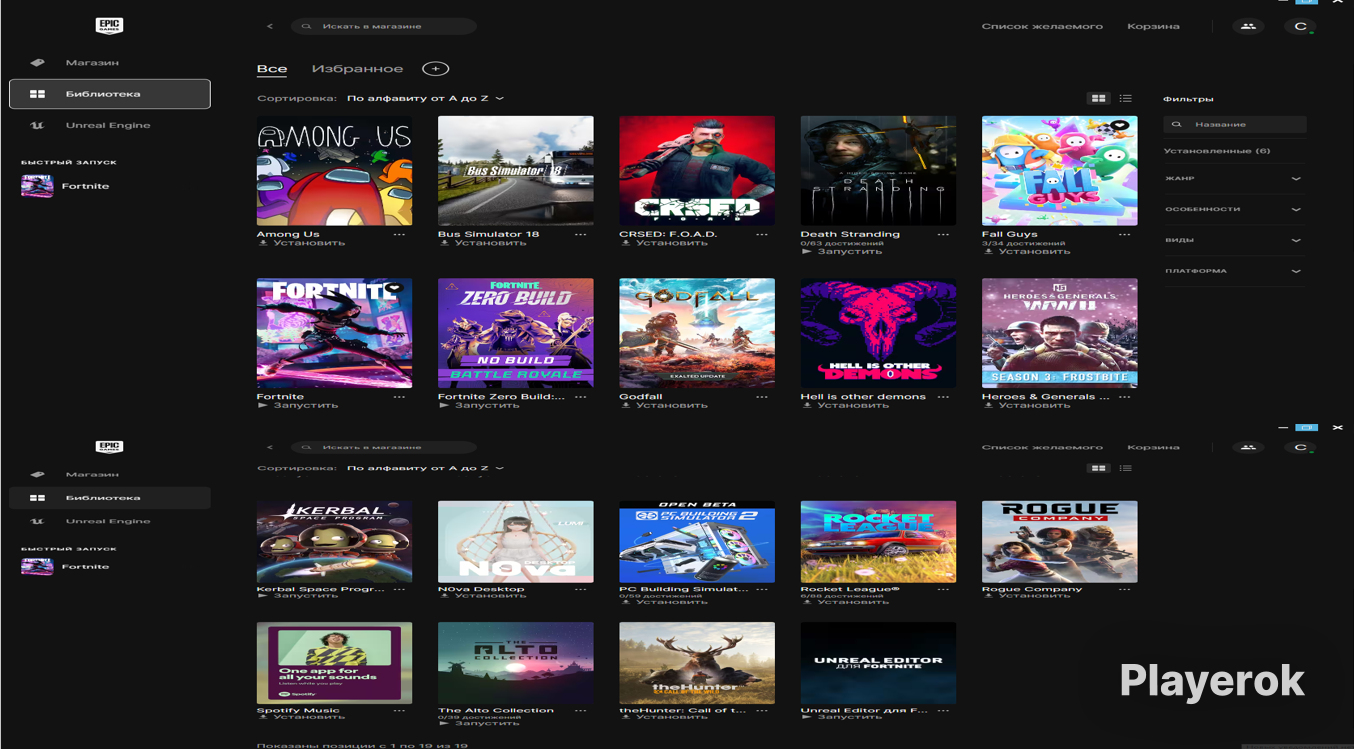This screenshot has height=750, width=1354.
Task: Toggle the favorite heart on Fall Guys
Action: tap(1120, 126)
